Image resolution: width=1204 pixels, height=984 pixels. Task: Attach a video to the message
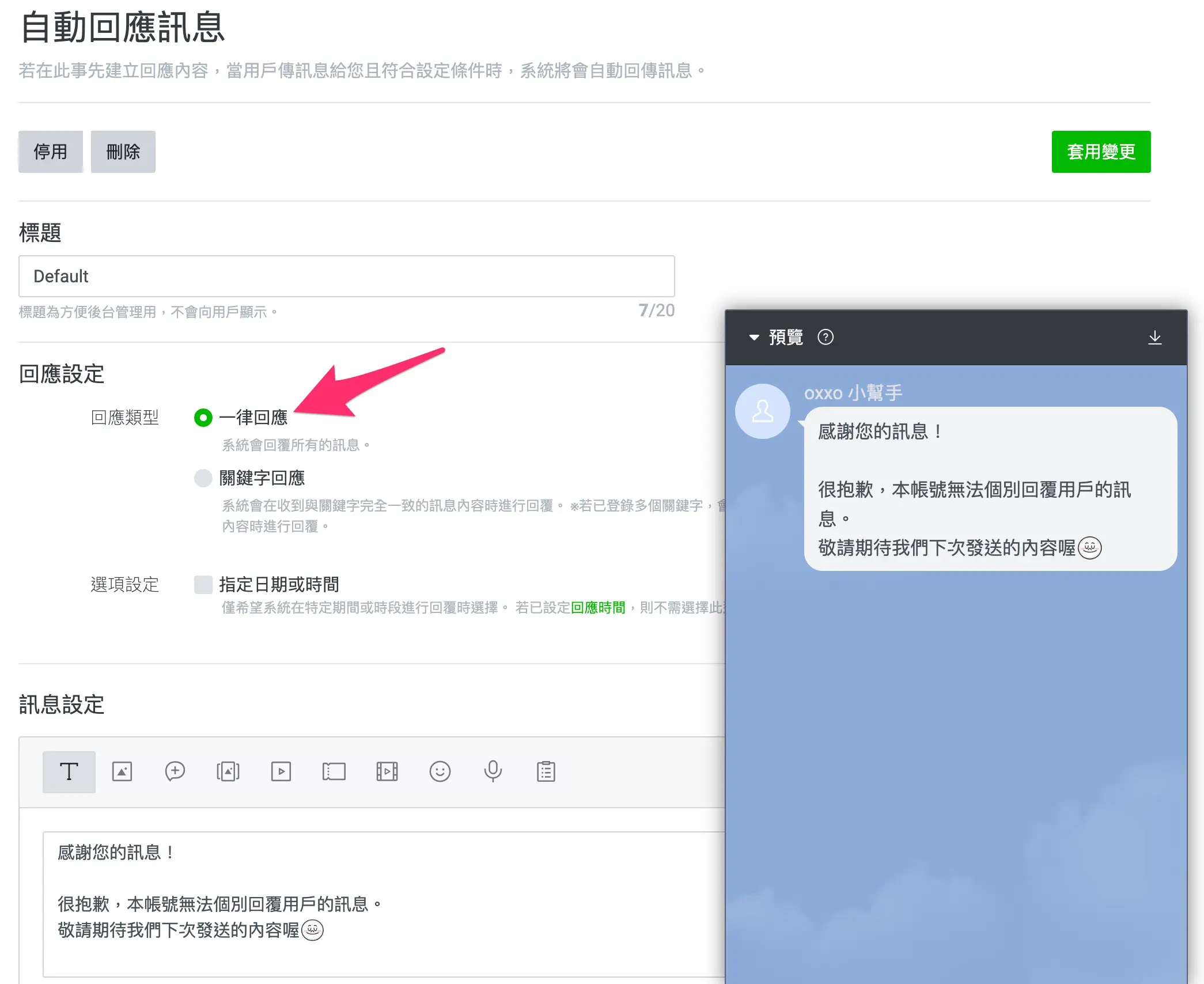[281, 772]
